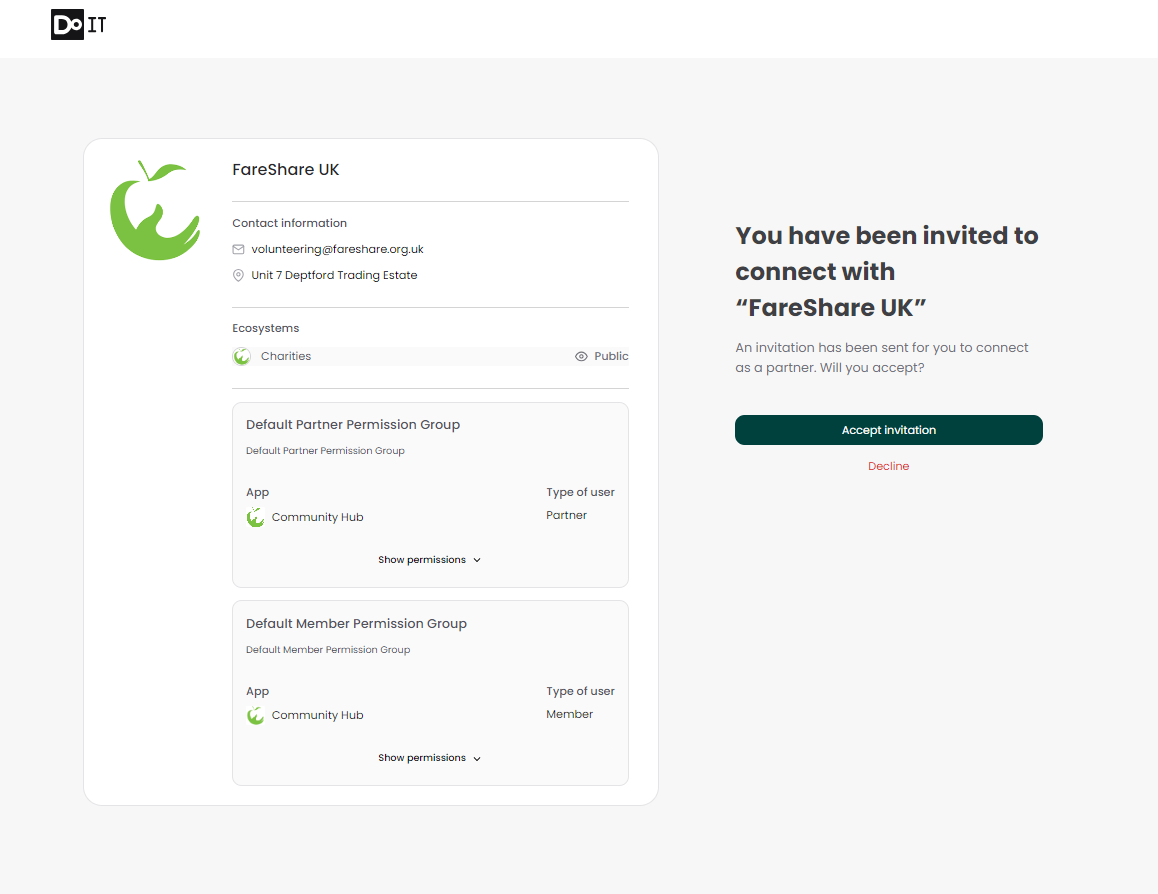Screen dimensions: 1158x894
Task: Click the Charities ecosystem icon
Action: pyautogui.click(x=242, y=357)
